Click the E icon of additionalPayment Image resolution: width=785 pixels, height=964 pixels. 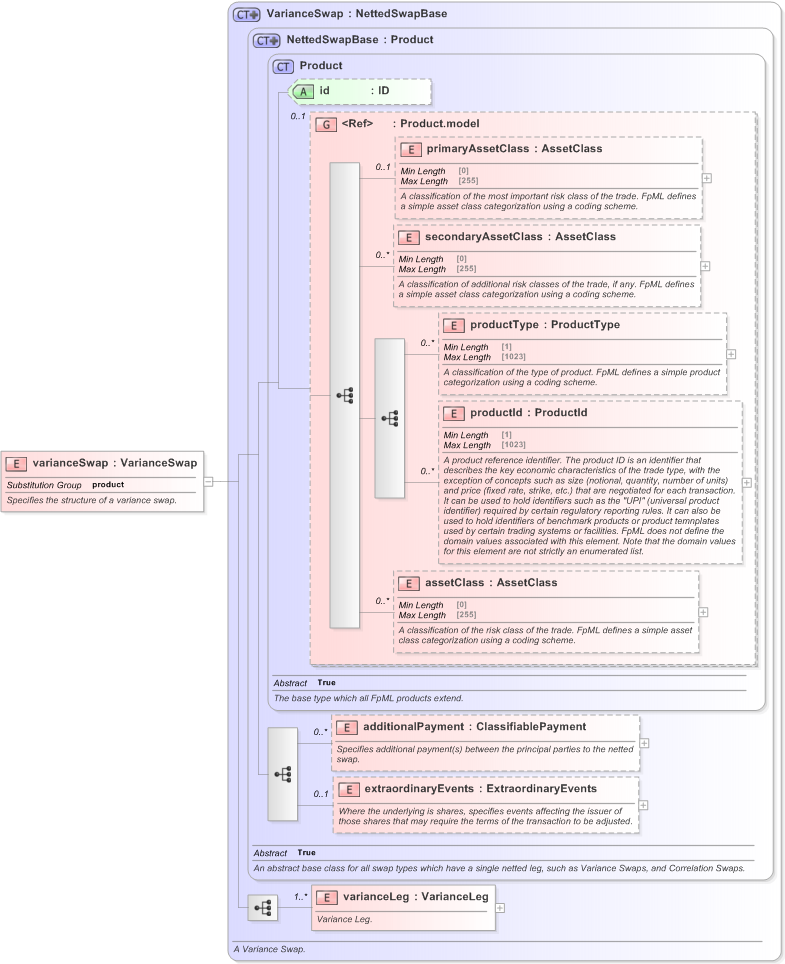[347, 728]
